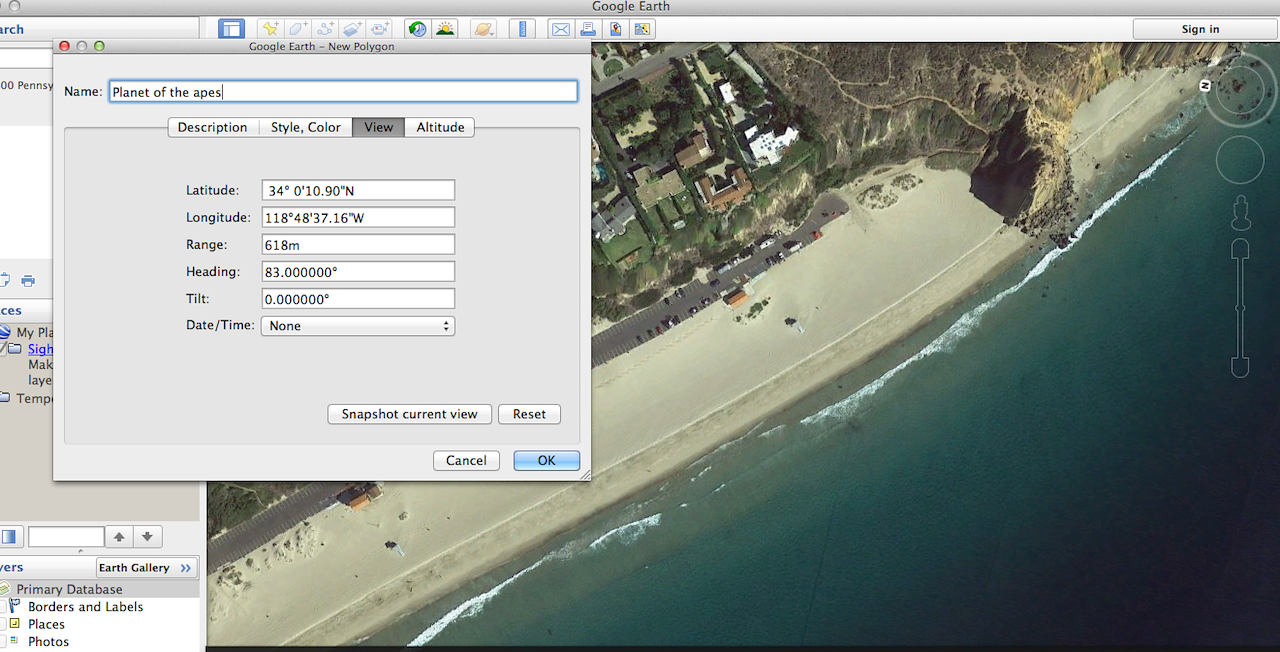Click the Street View pegman icon
The image size is (1280, 652).
[x=1240, y=212]
